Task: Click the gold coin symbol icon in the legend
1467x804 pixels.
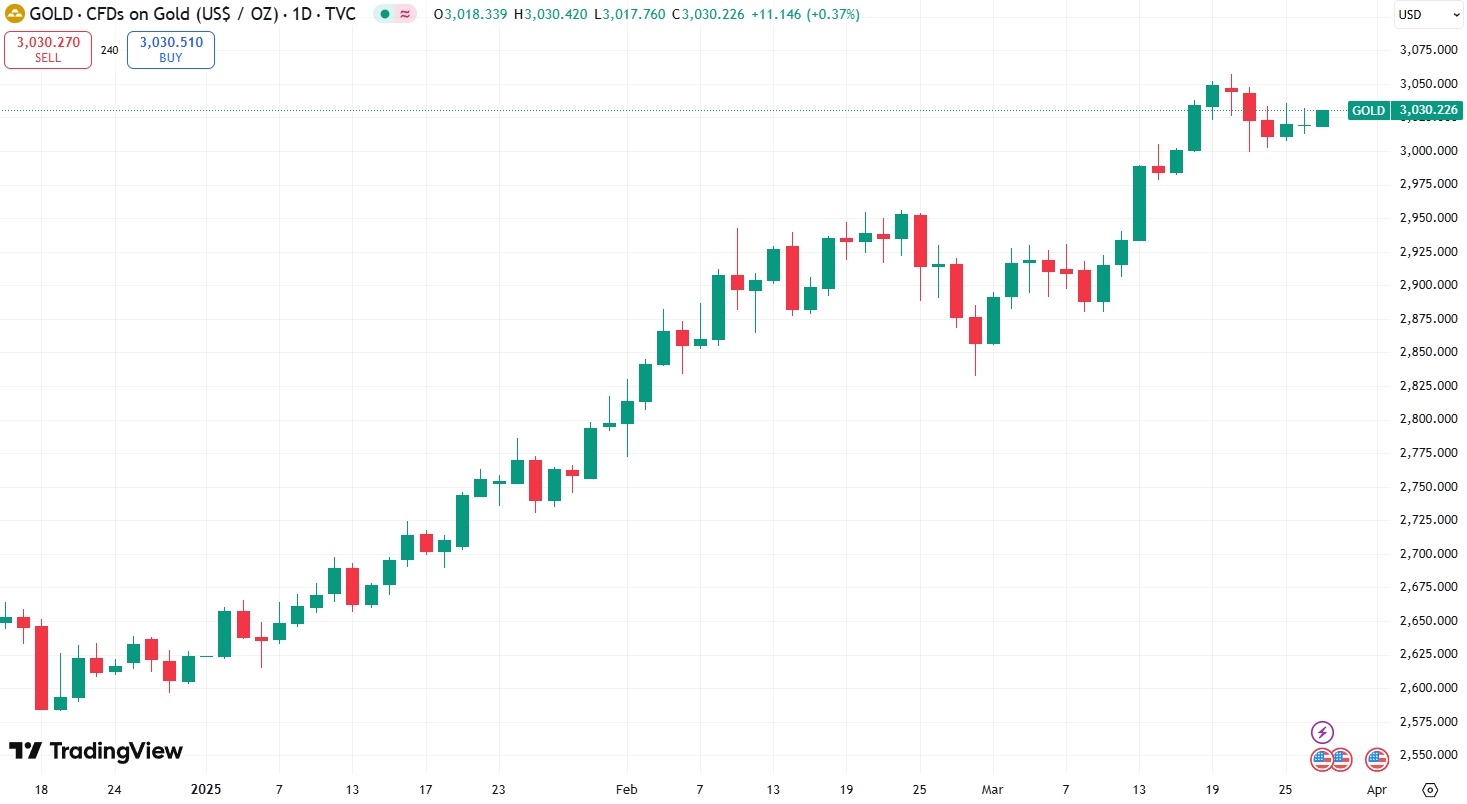Action: click(14, 14)
